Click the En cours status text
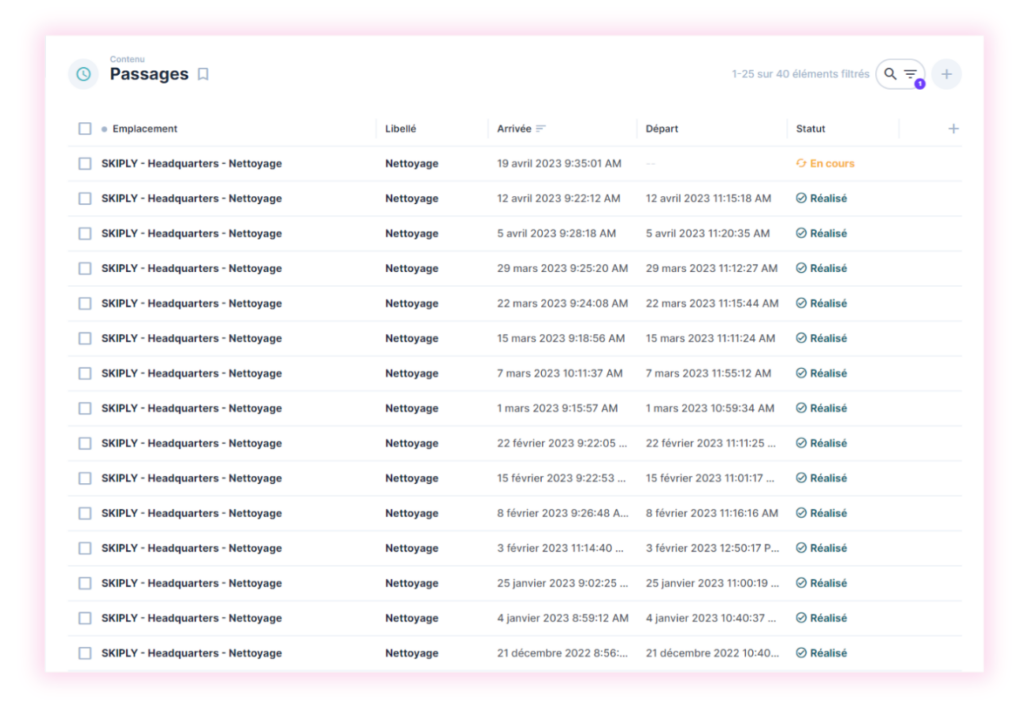The height and width of the screenshot is (703, 1024). point(832,163)
